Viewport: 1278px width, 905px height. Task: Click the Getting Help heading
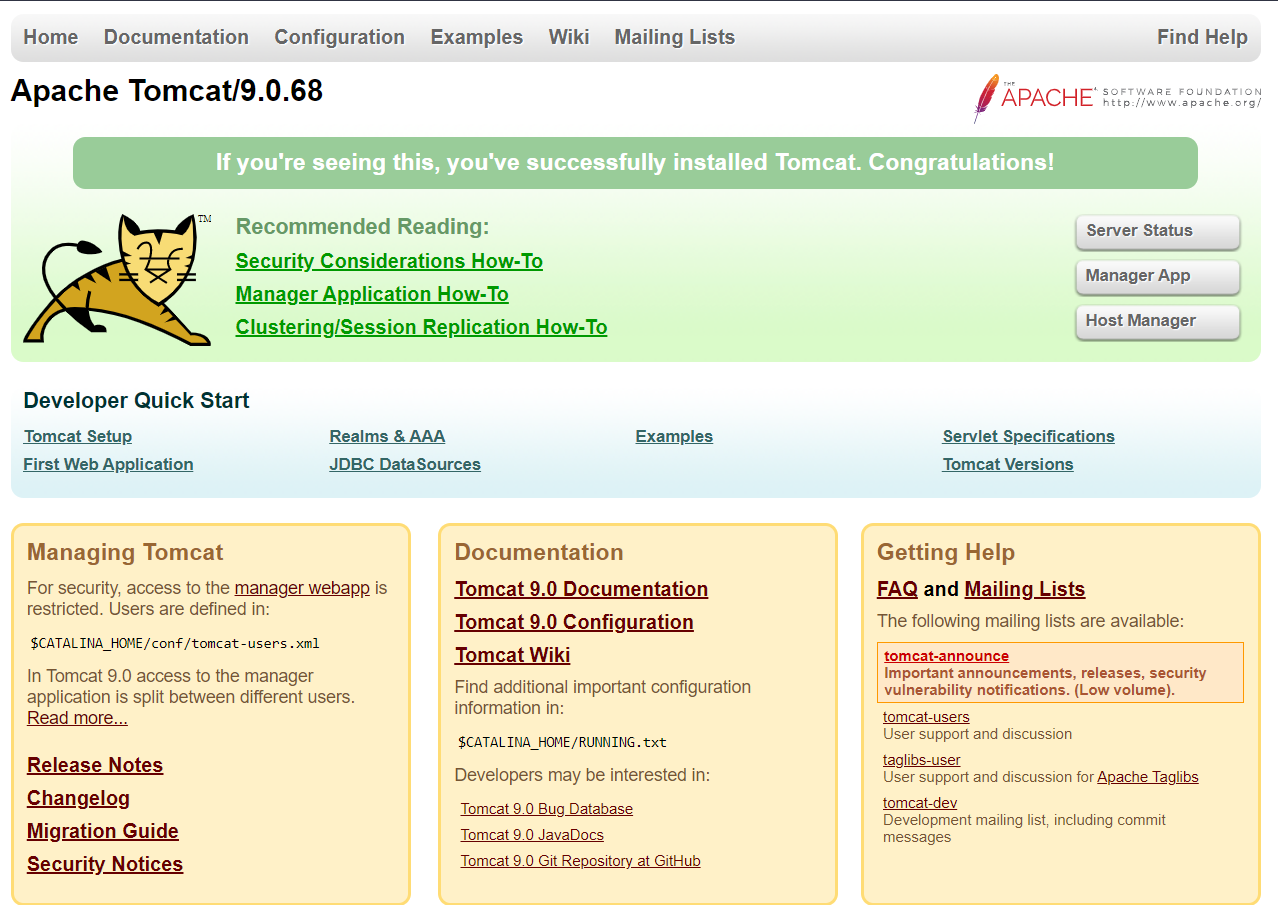(x=946, y=552)
